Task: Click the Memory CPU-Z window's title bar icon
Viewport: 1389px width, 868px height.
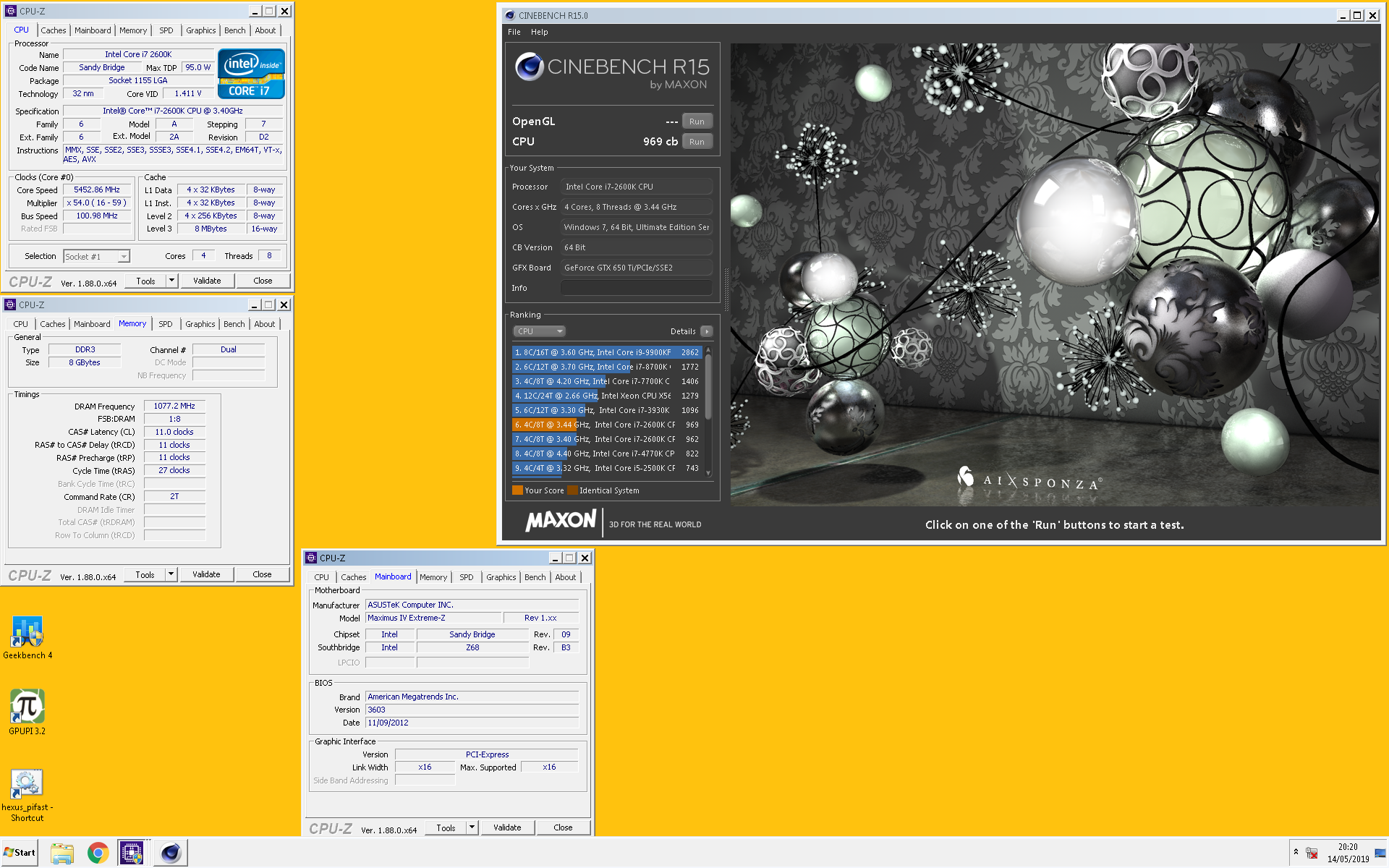Action: coord(10,305)
